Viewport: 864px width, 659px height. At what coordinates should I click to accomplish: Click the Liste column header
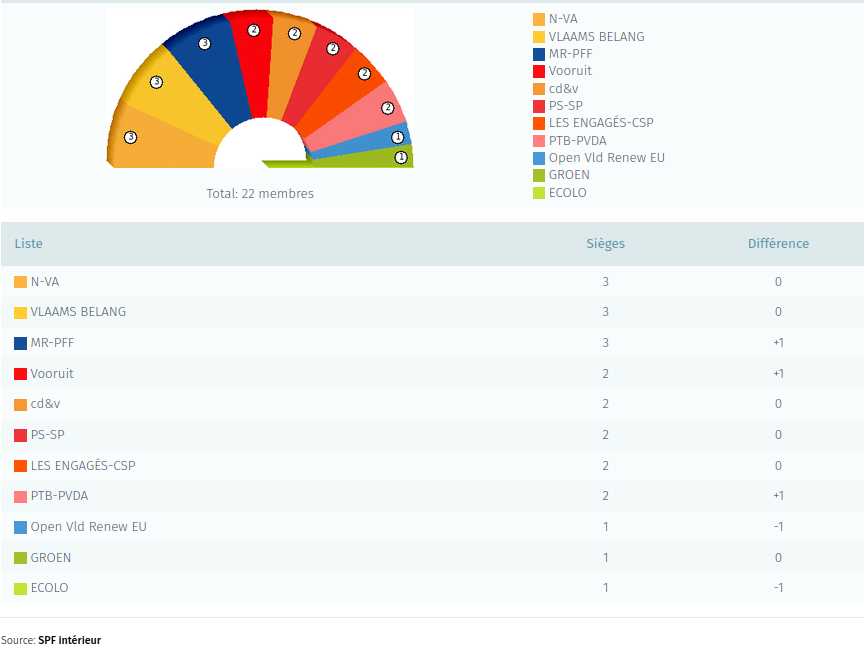point(29,244)
